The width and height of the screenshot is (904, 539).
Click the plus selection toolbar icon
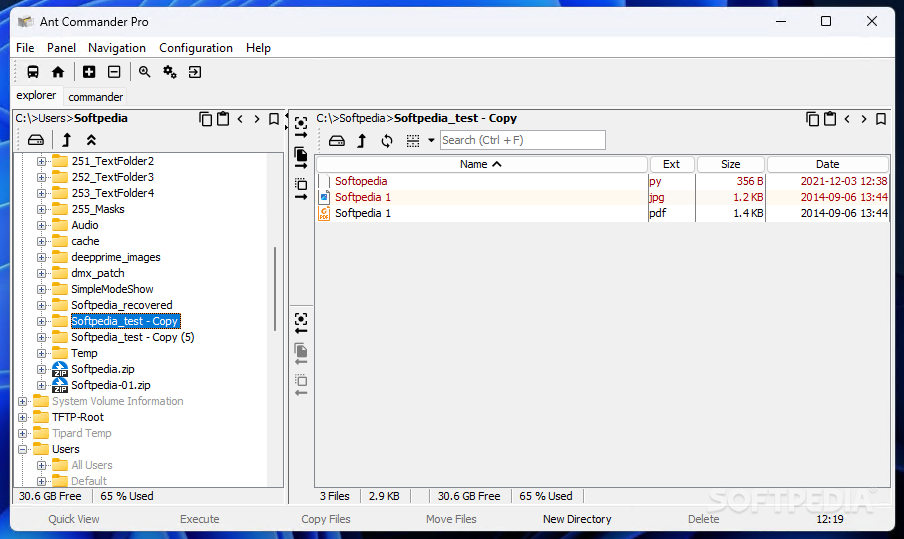point(89,72)
